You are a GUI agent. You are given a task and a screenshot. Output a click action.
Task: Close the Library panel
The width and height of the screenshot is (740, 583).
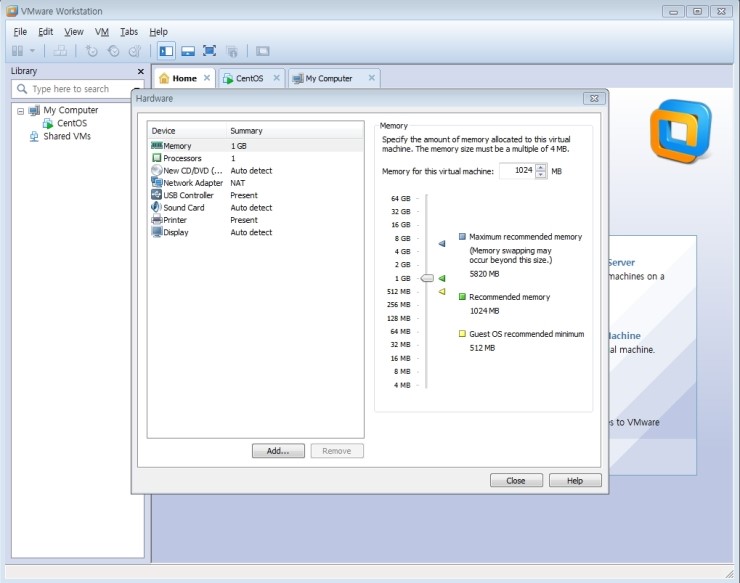[x=140, y=71]
